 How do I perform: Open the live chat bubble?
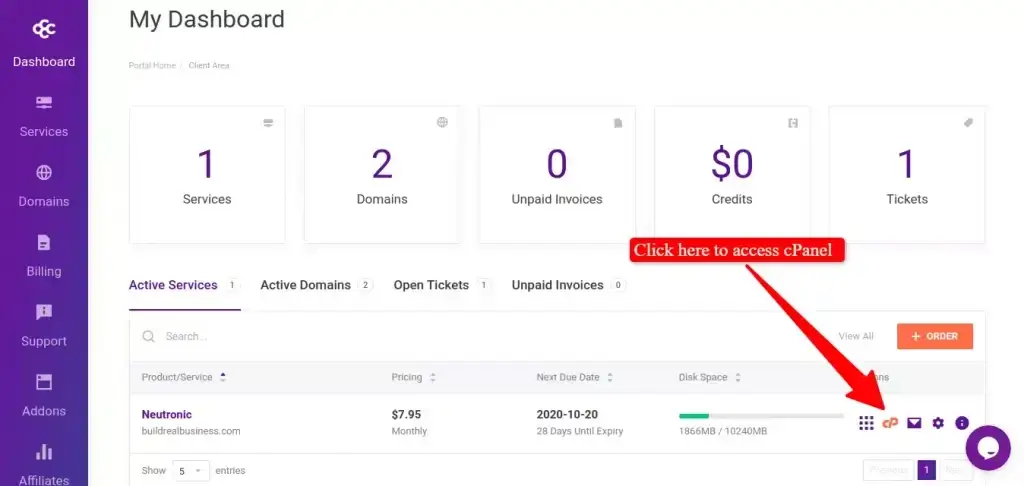click(988, 448)
